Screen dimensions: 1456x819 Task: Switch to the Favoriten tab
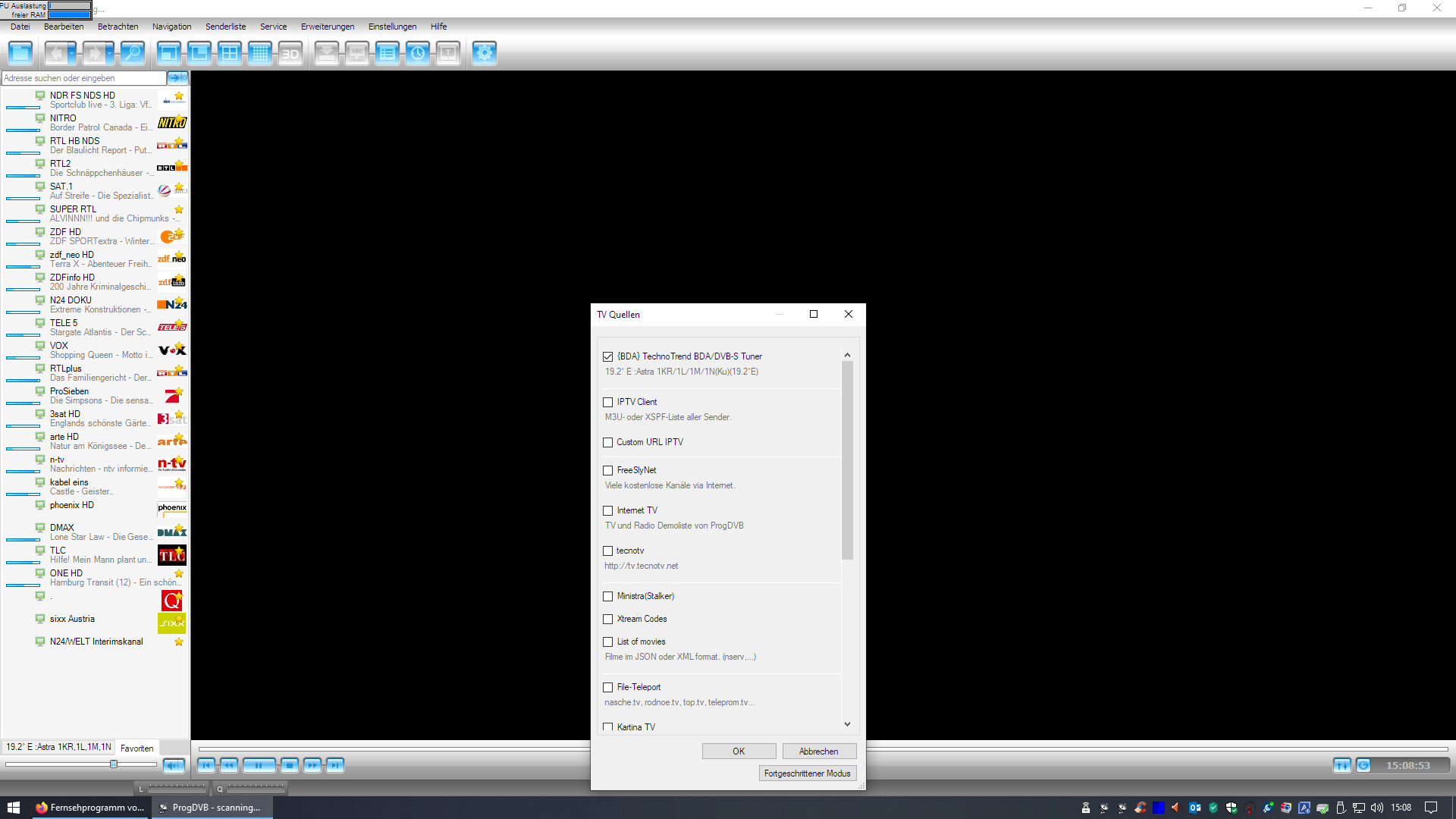click(x=136, y=748)
